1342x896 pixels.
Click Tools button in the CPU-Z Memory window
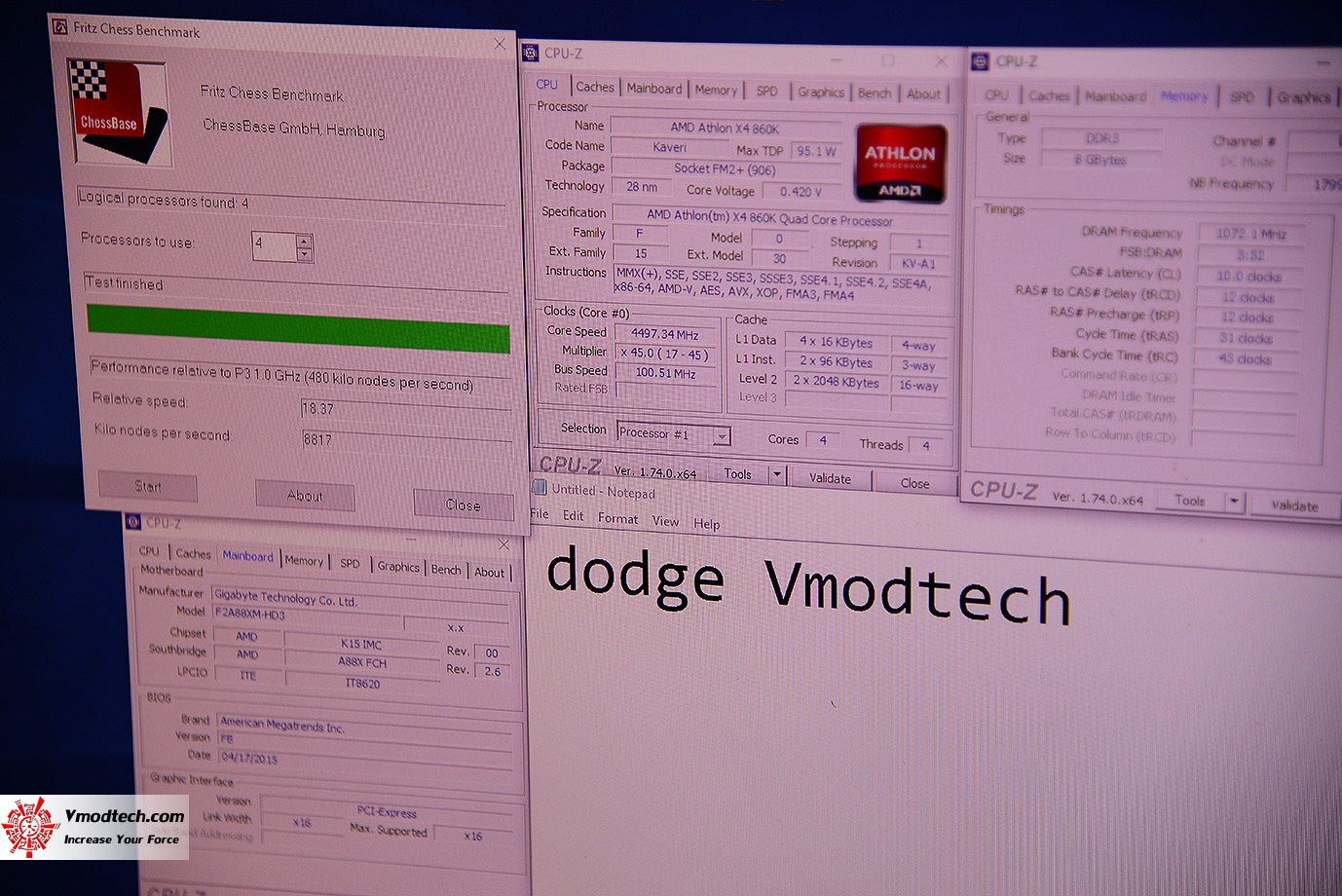tap(1189, 501)
